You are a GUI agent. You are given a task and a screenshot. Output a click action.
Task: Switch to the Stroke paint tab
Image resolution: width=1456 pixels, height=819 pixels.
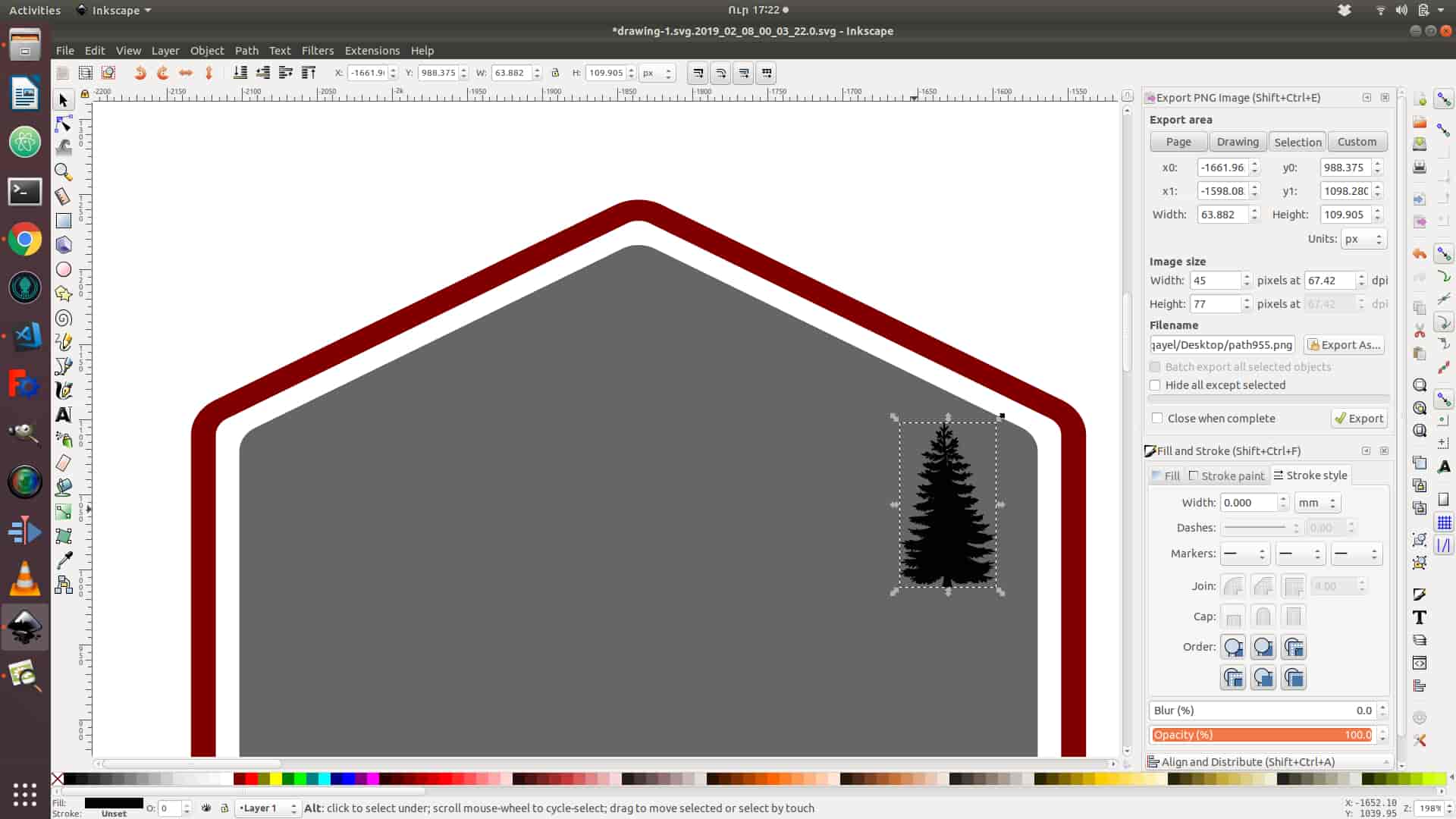[x=1226, y=475]
